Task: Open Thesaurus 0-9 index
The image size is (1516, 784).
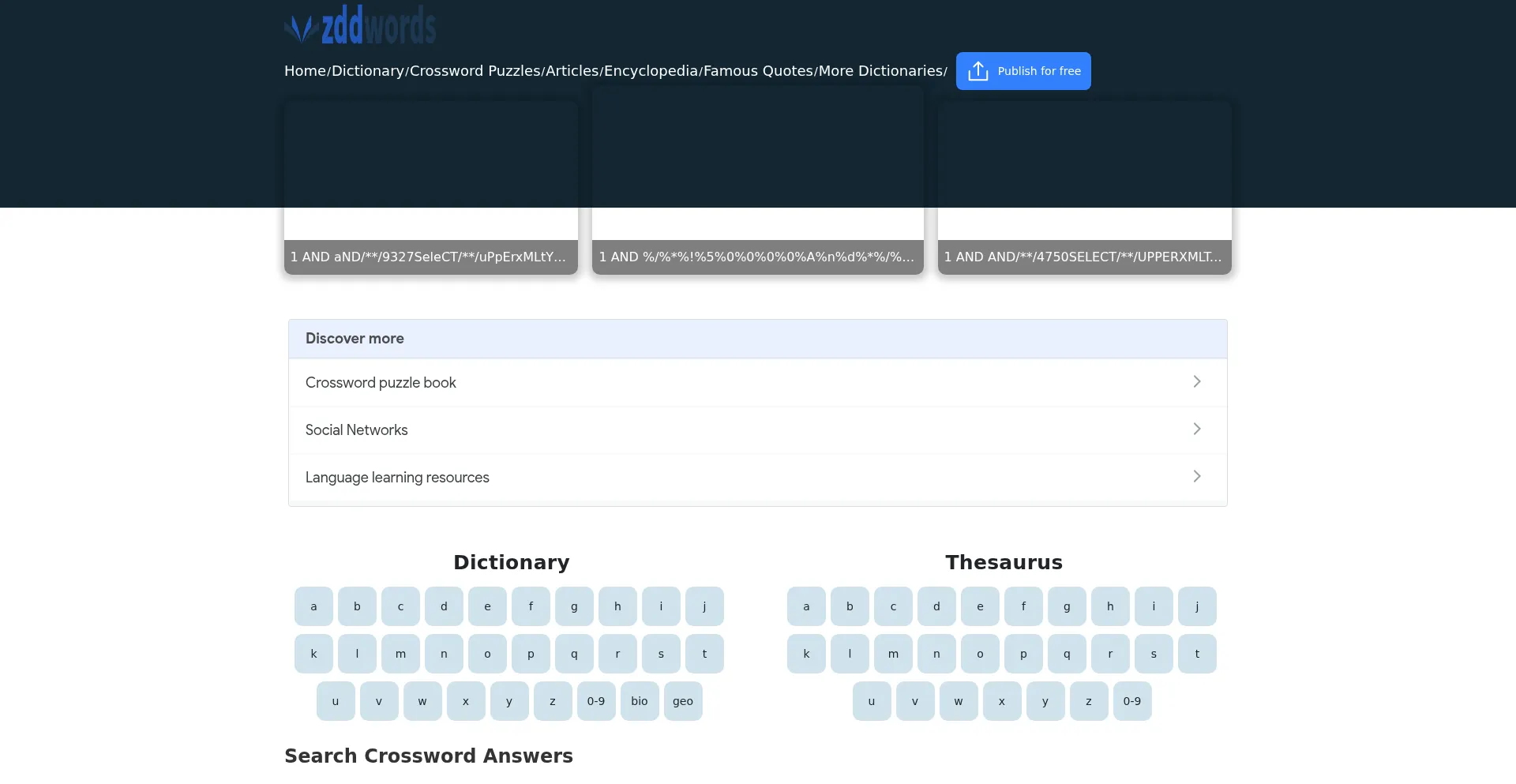Action: tap(1132, 701)
